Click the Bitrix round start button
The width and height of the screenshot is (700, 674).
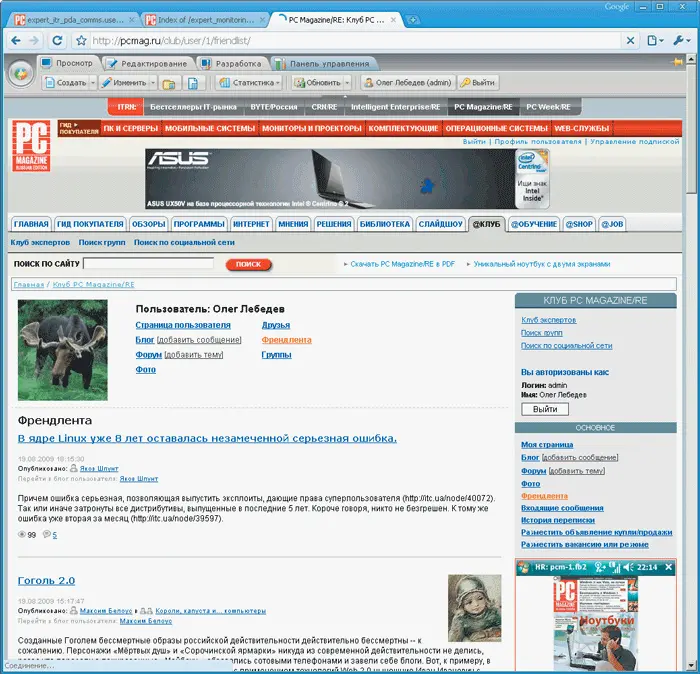(21, 74)
